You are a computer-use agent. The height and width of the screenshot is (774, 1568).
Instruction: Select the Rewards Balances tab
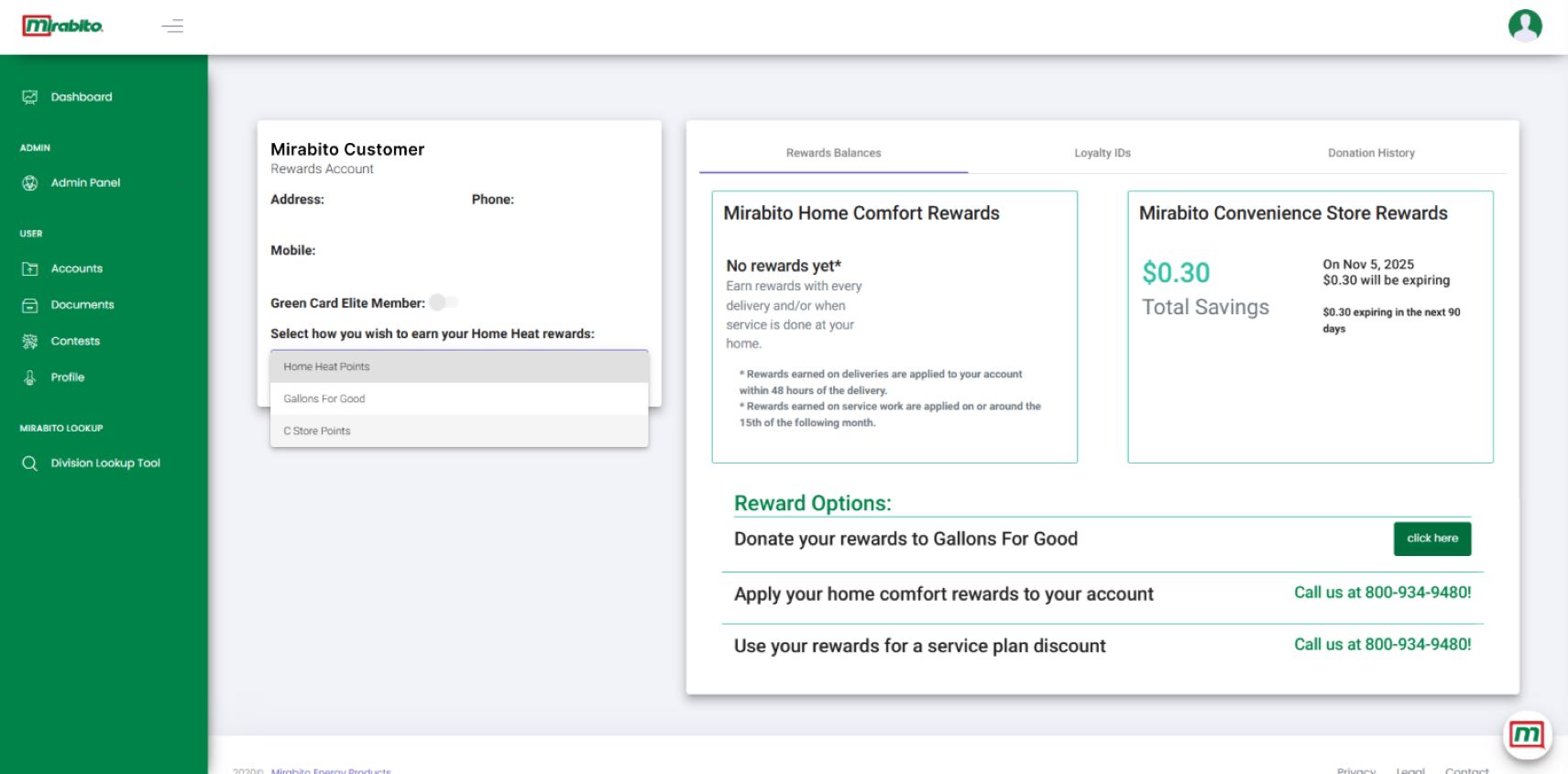(x=833, y=153)
